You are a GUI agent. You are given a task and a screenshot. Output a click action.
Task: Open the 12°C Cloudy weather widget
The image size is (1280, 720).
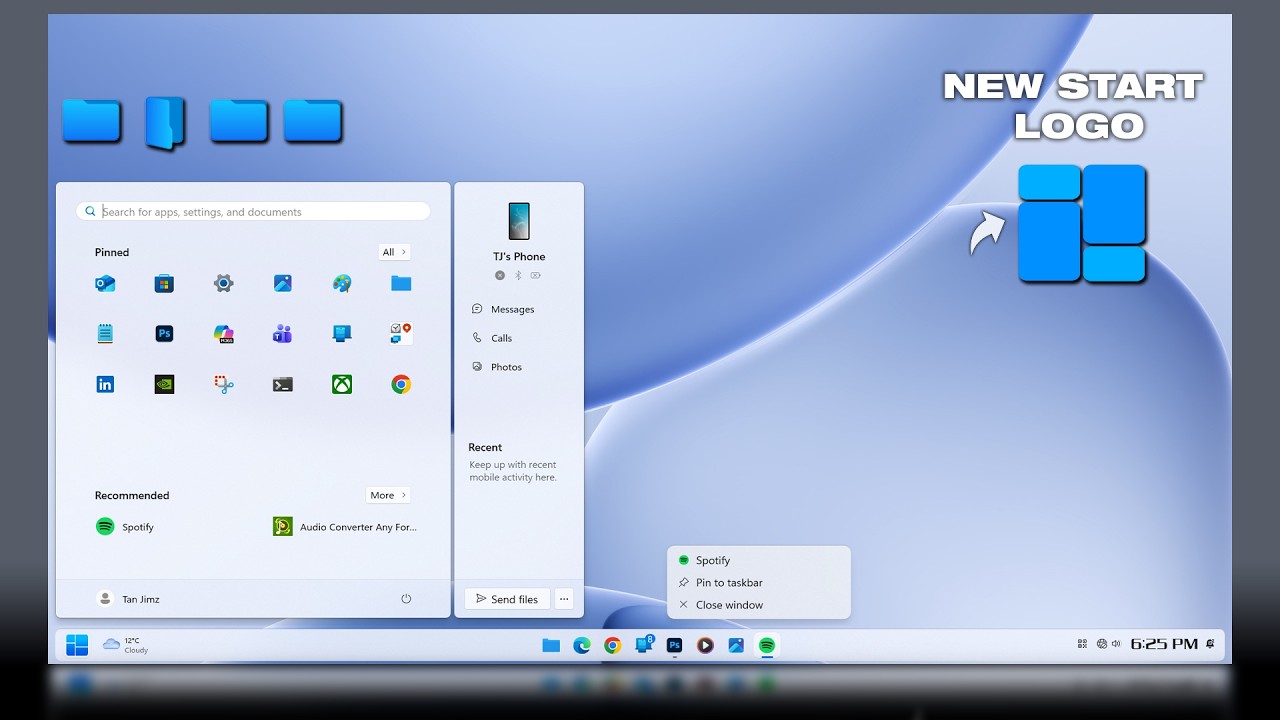(x=125, y=645)
